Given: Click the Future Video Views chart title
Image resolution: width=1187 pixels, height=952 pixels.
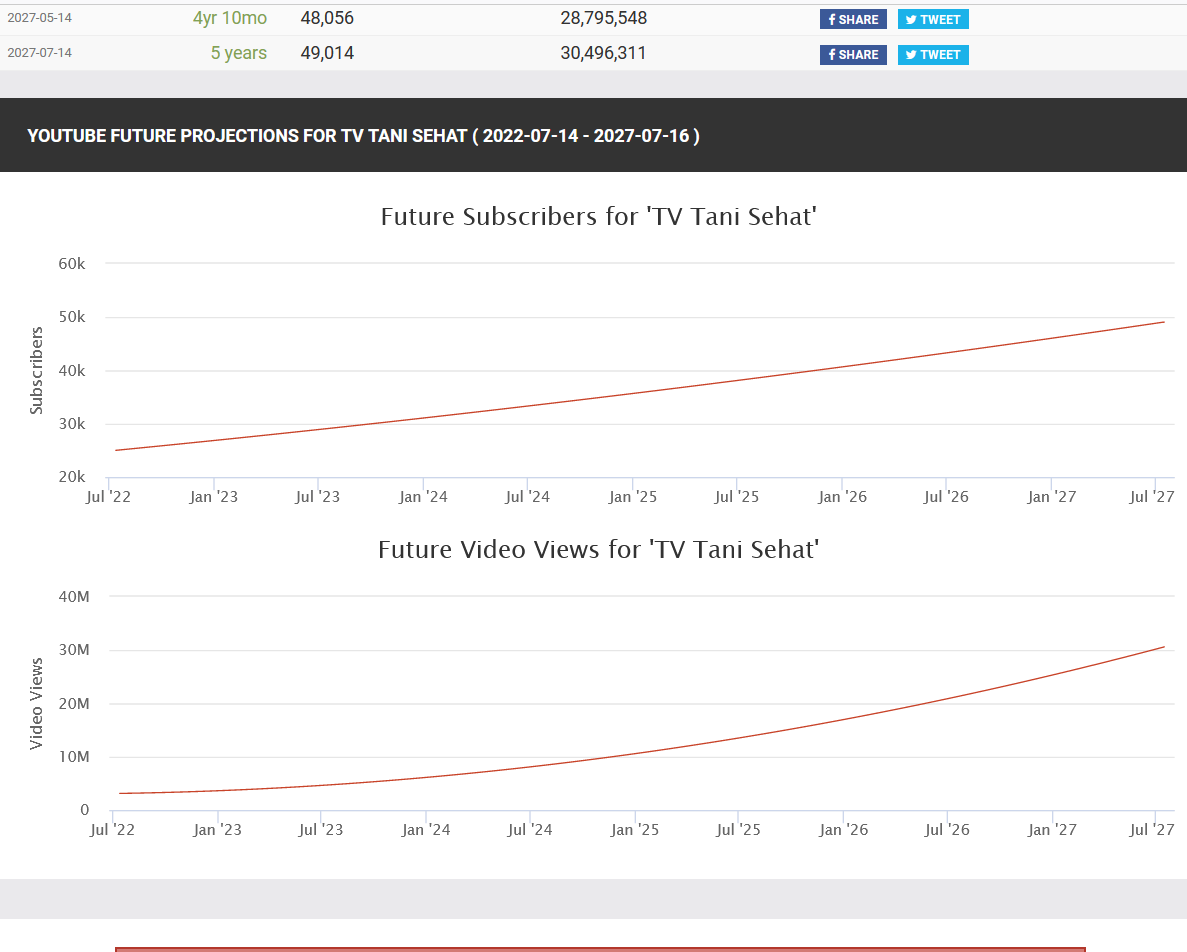Looking at the screenshot, I should point(599,549).
